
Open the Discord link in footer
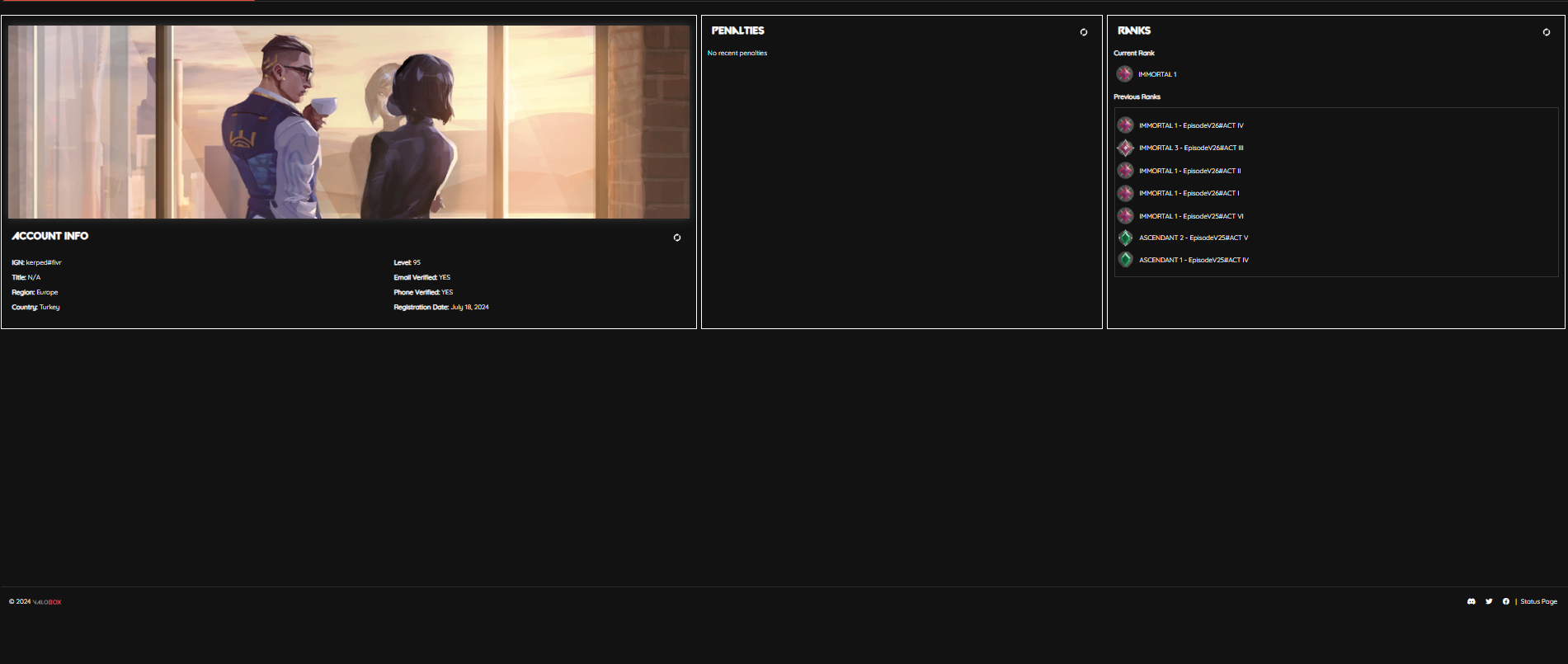pyautogui.click(x=1471, y=601)
